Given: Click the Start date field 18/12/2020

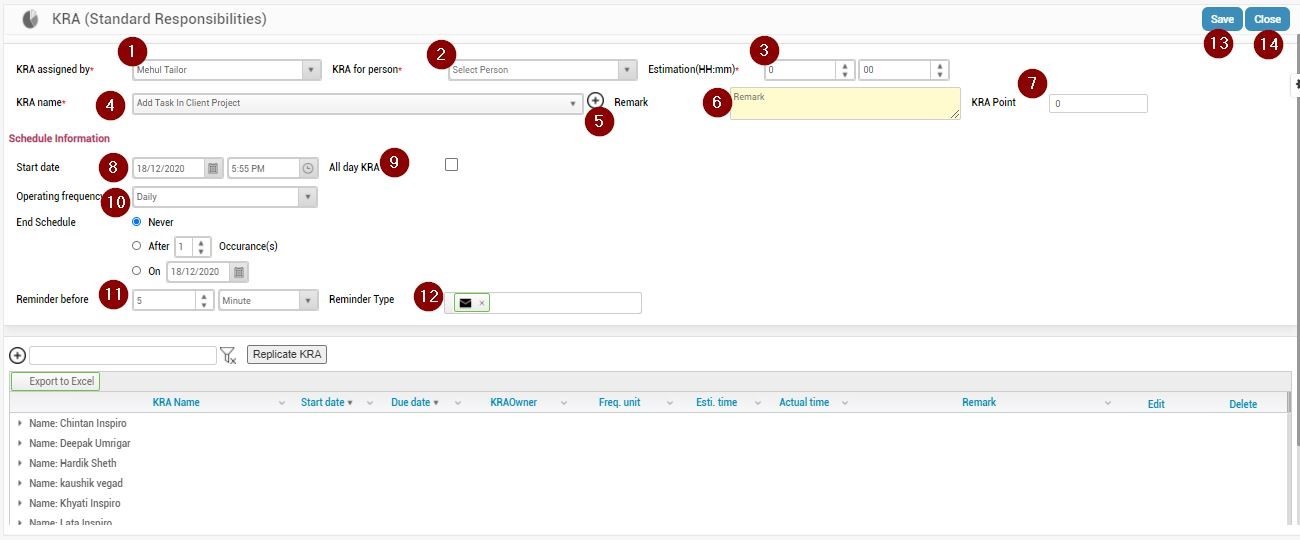Looking at the screenshot, I should pyautogui.click(x=169, y=169).
